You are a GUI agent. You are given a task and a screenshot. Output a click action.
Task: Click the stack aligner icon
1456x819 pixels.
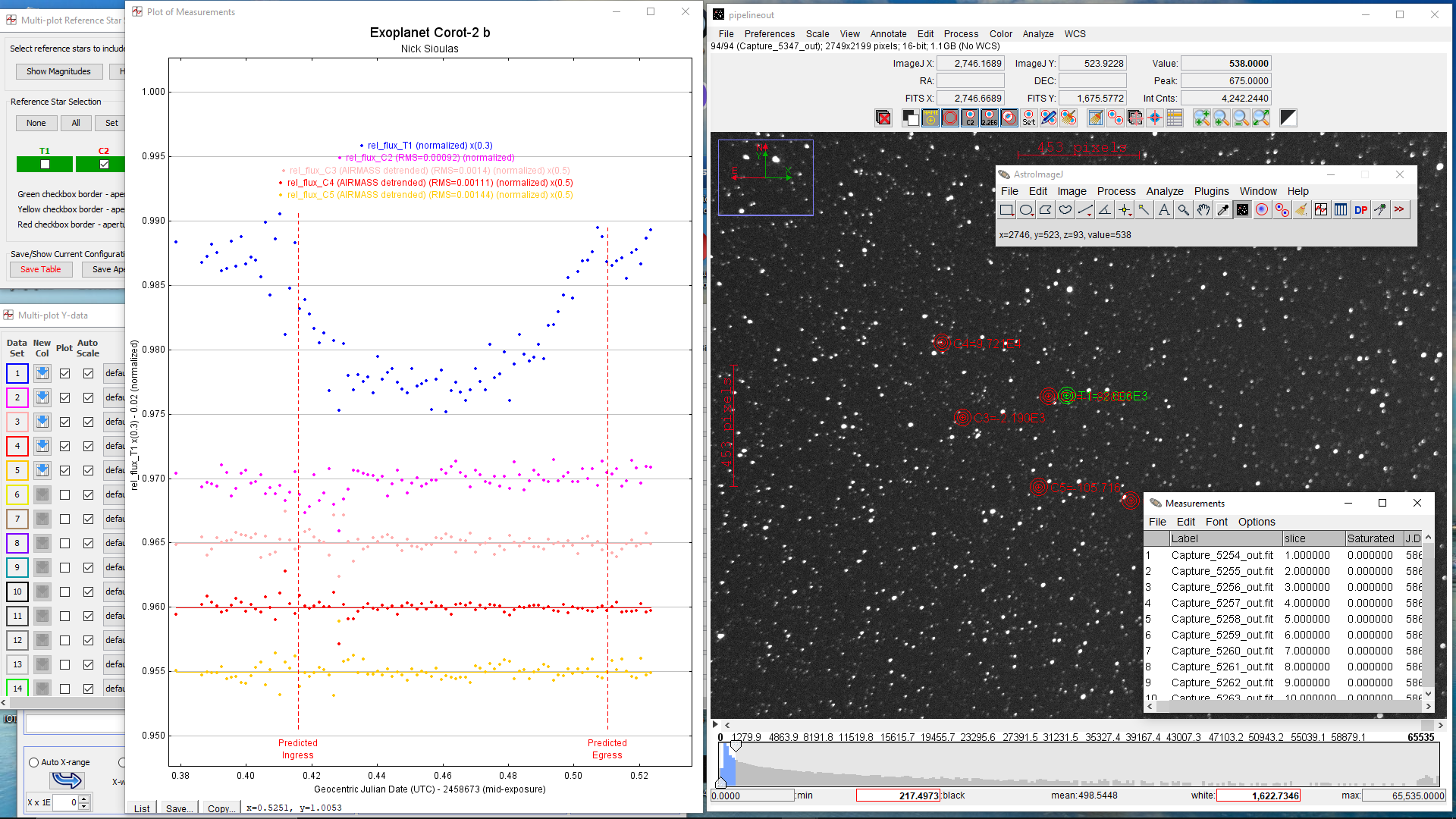click(x=1135, y=118)
